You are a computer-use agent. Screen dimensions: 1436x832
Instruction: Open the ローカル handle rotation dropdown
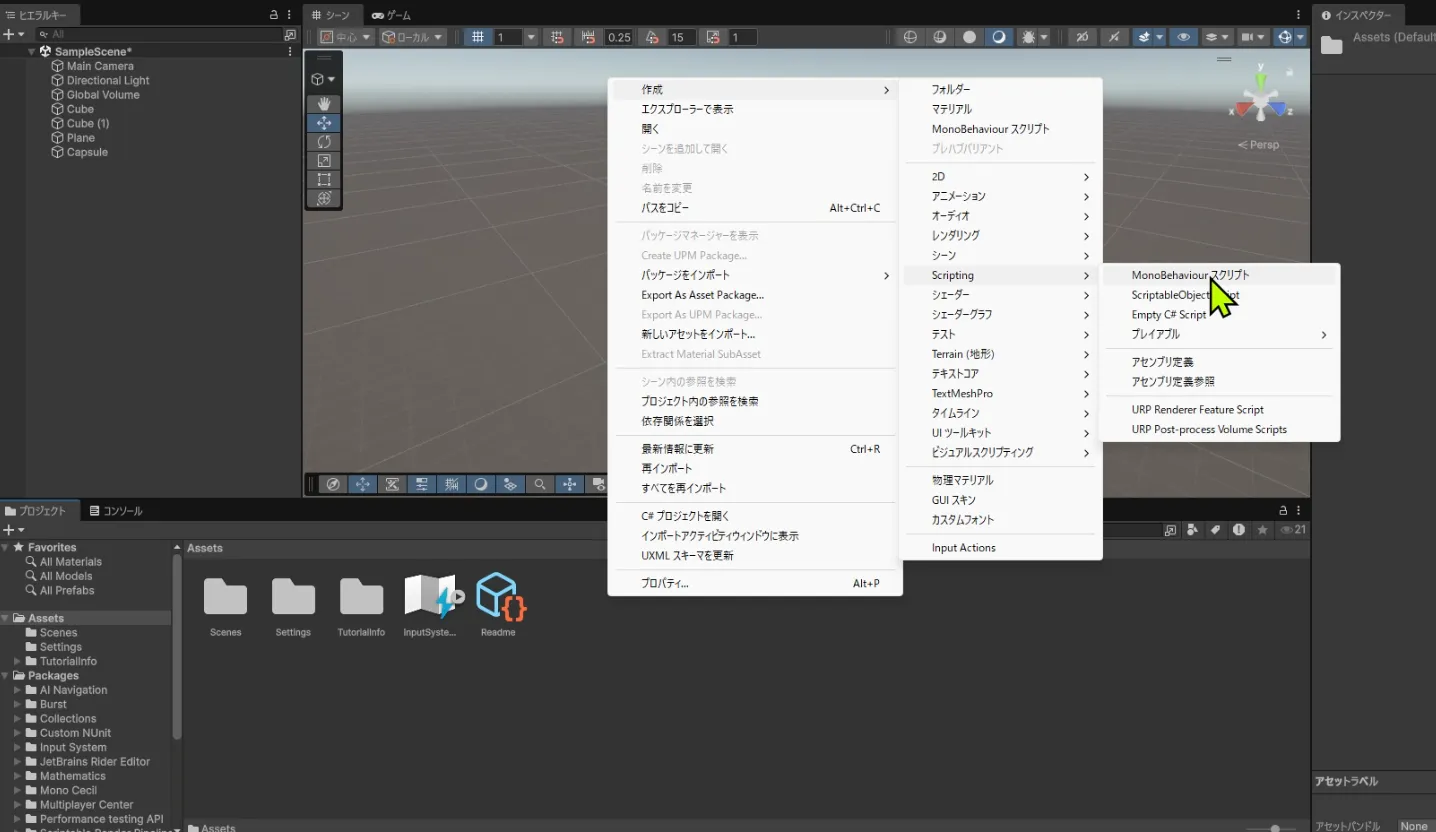point(413,37)
